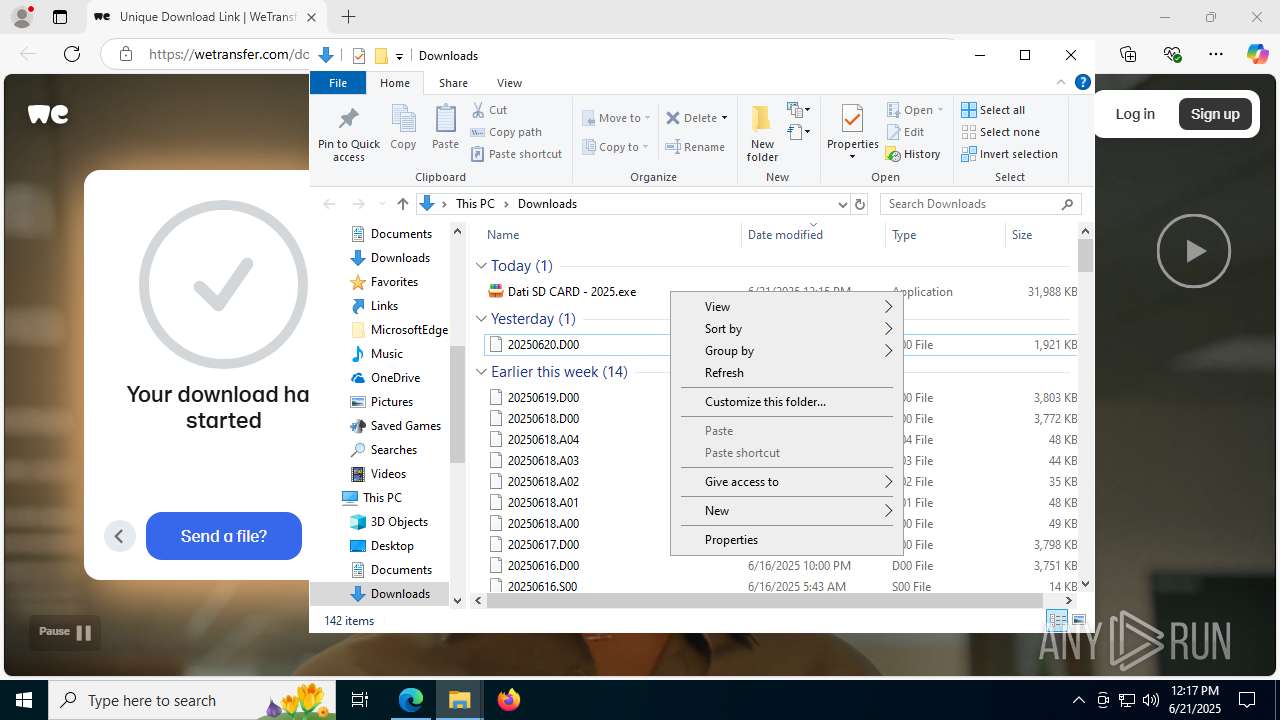Click the Rename ribbon button
This screenshot has width=1280, height=720.
tap(696, 147)
